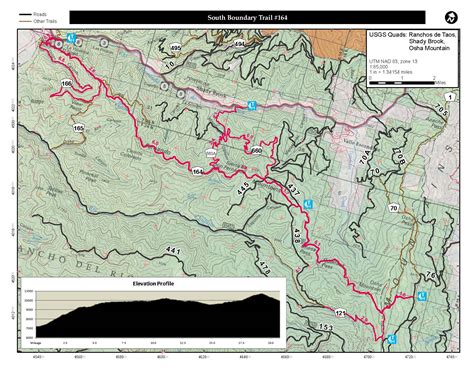Click the South Boundary Trail #164 title bar
Image resolution: width=474 pixels, height=368 pixels.
click(x=247, y=17)
